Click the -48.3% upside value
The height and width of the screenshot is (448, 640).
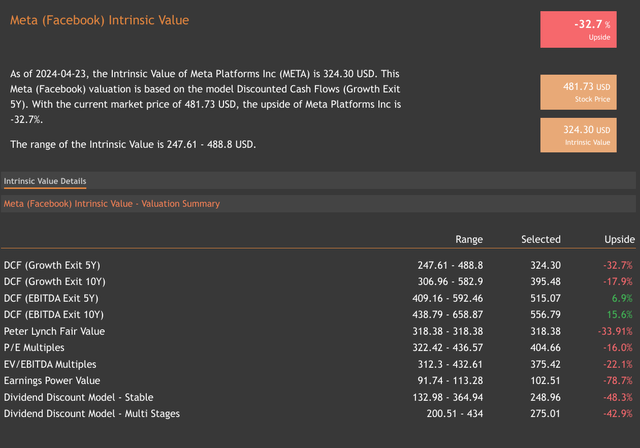pos(618,397)
